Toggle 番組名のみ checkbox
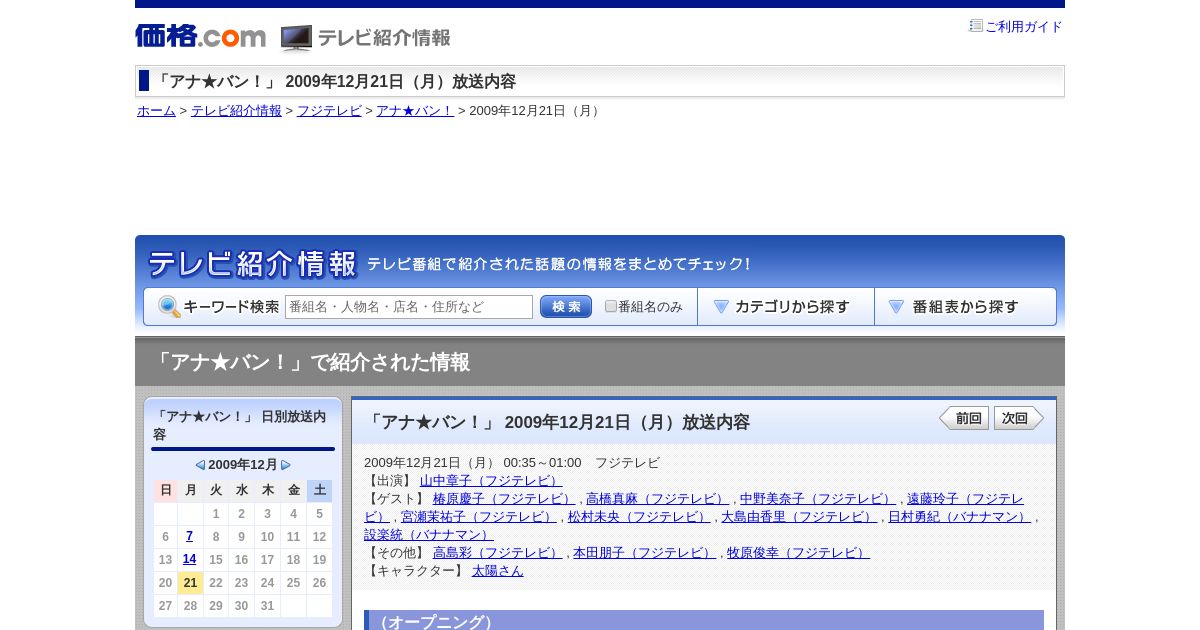This screenshot has height=630, width=1200. pyautogui.click(x=611, y=306)
